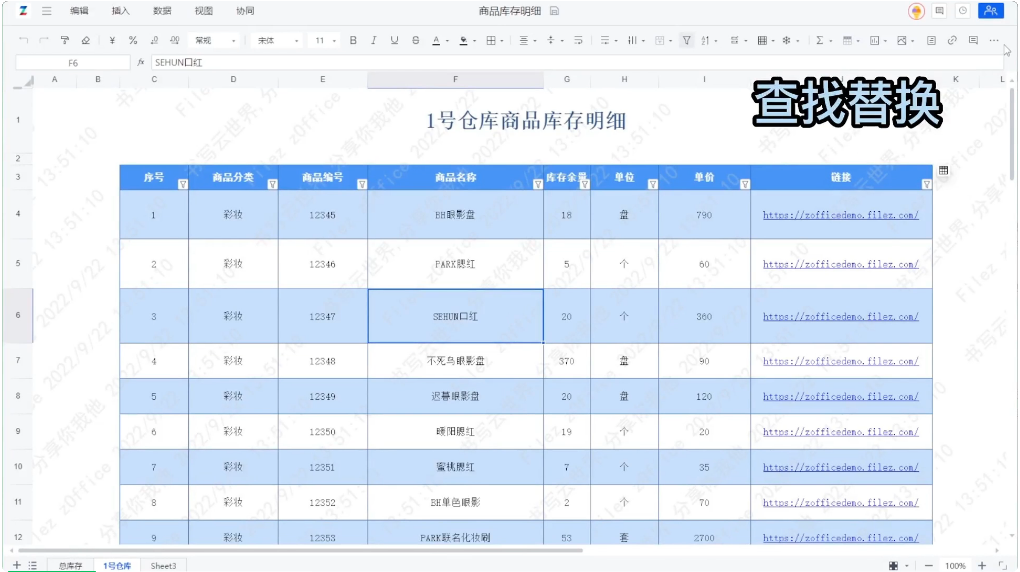Click the table style grid icon
The width and height of the screenshot is (1020, 572).
[x=762, y=40]
